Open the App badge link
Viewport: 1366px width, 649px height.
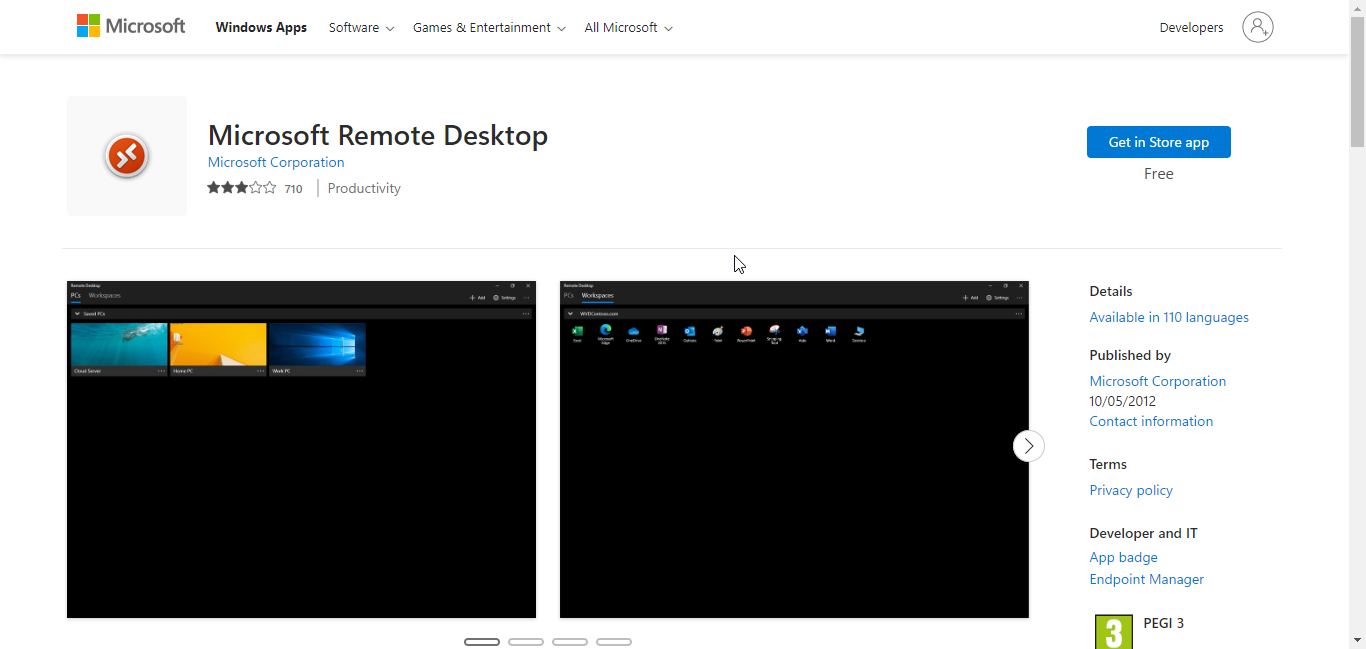click(1124, 557)
